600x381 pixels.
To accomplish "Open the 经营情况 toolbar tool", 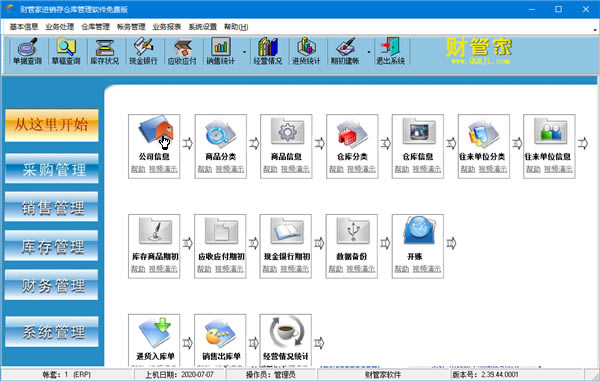I will (x=267, y=51).
